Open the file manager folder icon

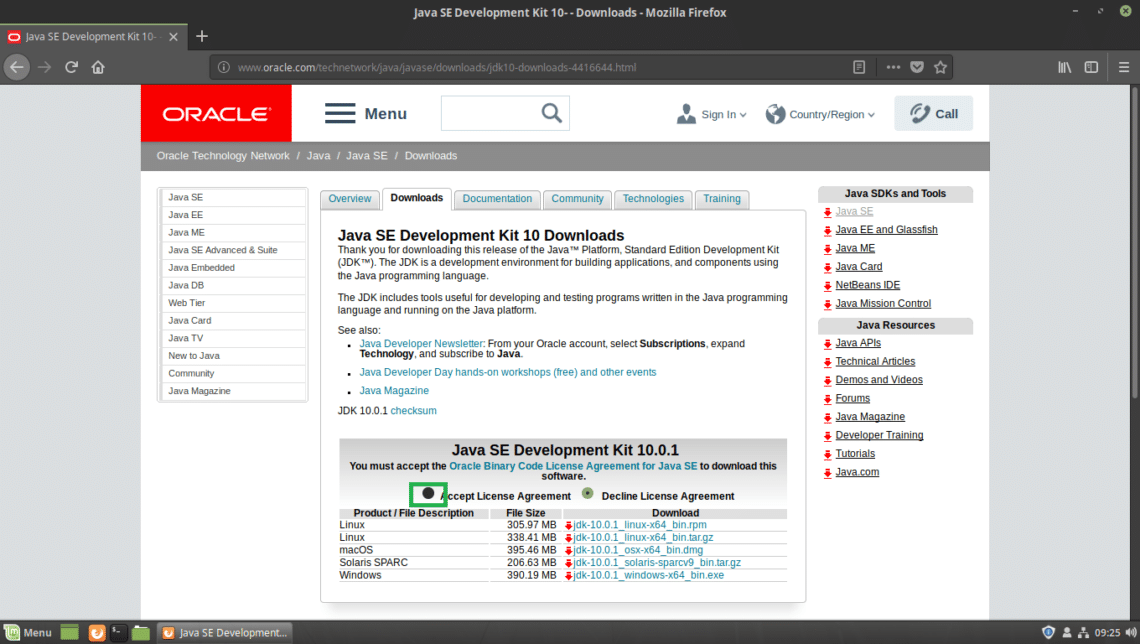click(141, 633)
